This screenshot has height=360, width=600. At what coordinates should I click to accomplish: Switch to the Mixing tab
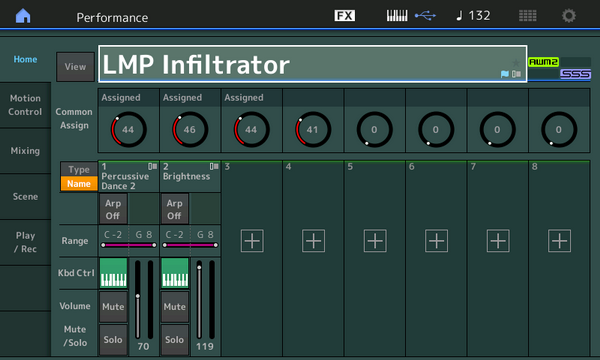[x=25, y=151]
